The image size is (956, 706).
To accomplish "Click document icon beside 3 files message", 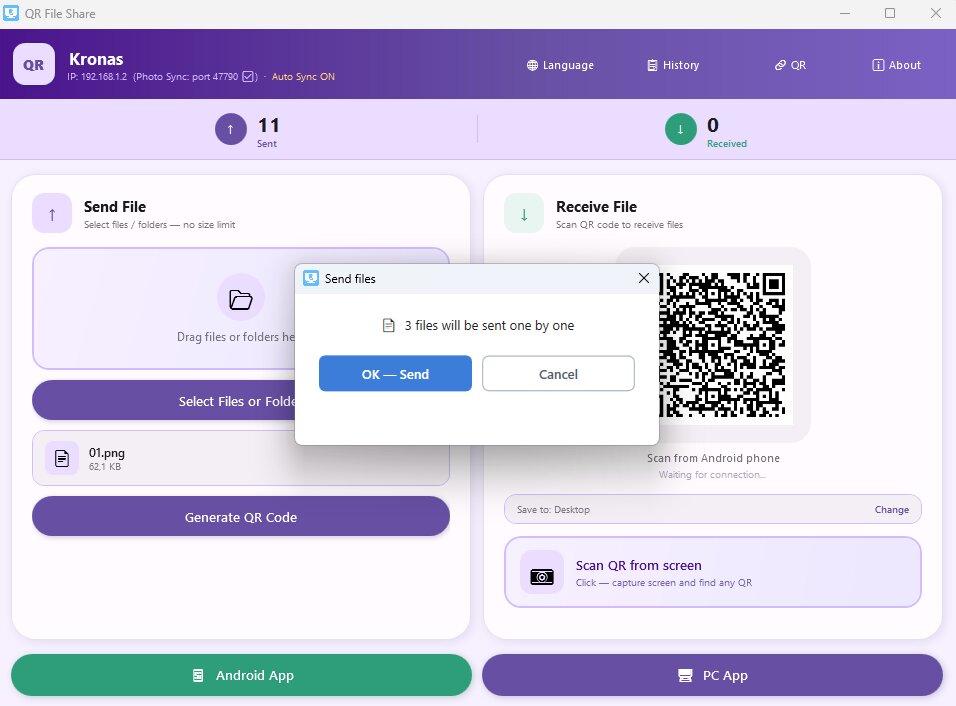I will coord(388,326).
